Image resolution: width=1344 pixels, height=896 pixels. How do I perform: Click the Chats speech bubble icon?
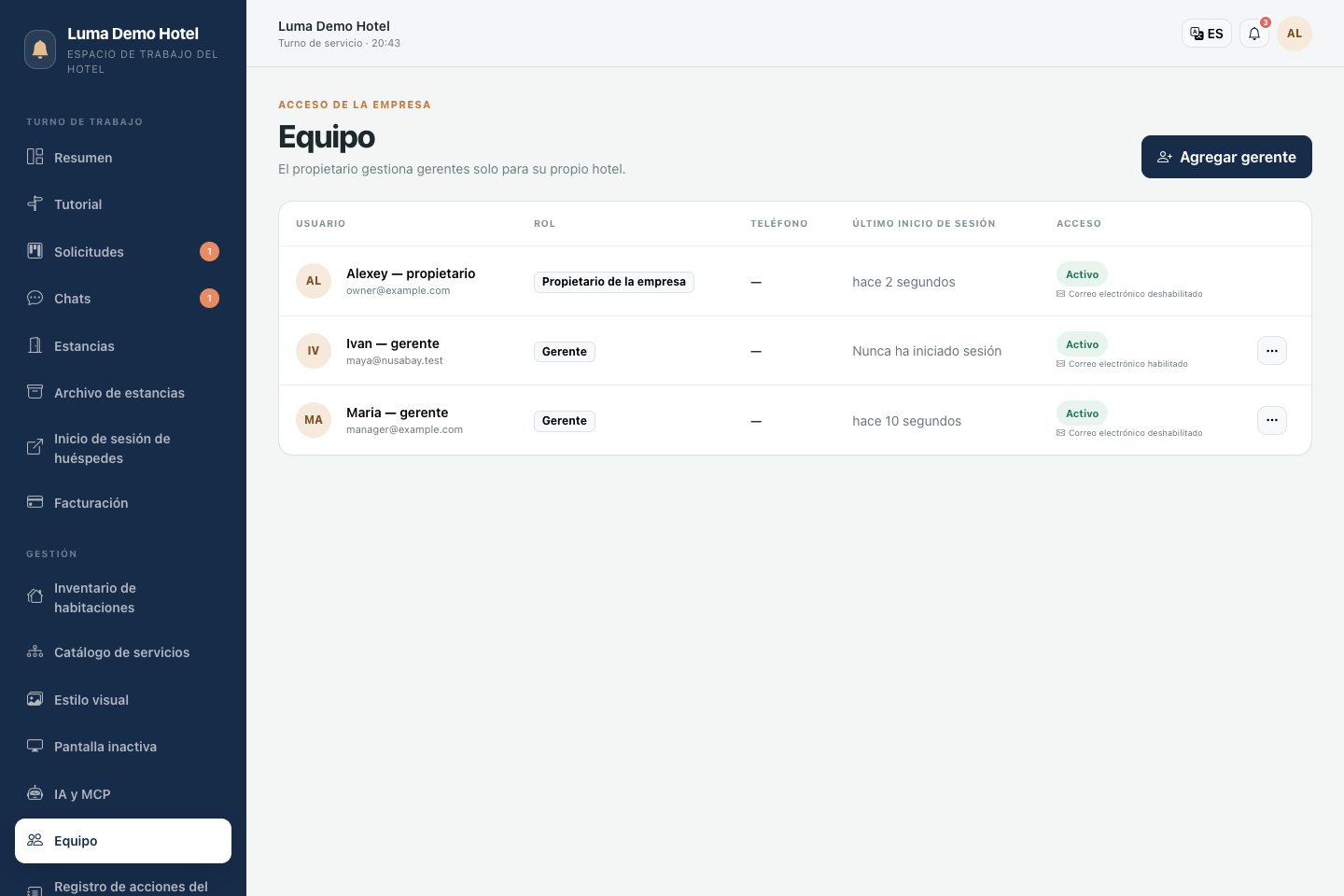35,298
